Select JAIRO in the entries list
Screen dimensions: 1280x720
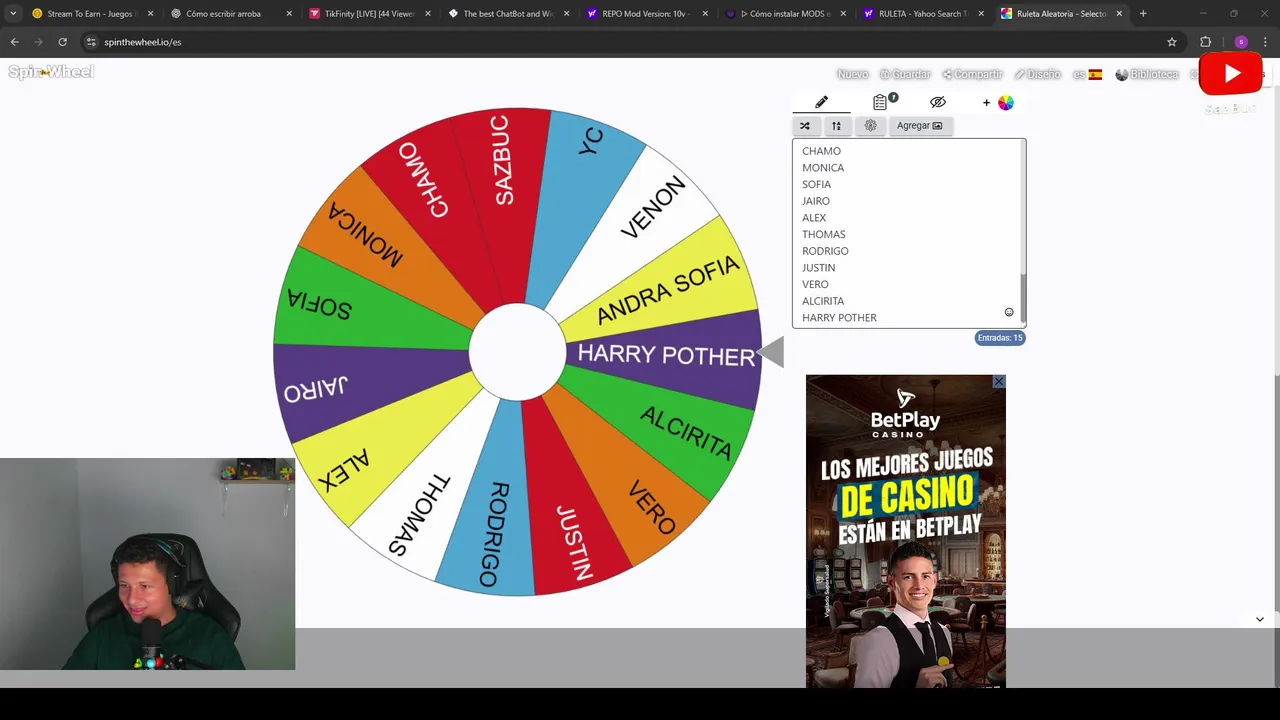(816, 201)
